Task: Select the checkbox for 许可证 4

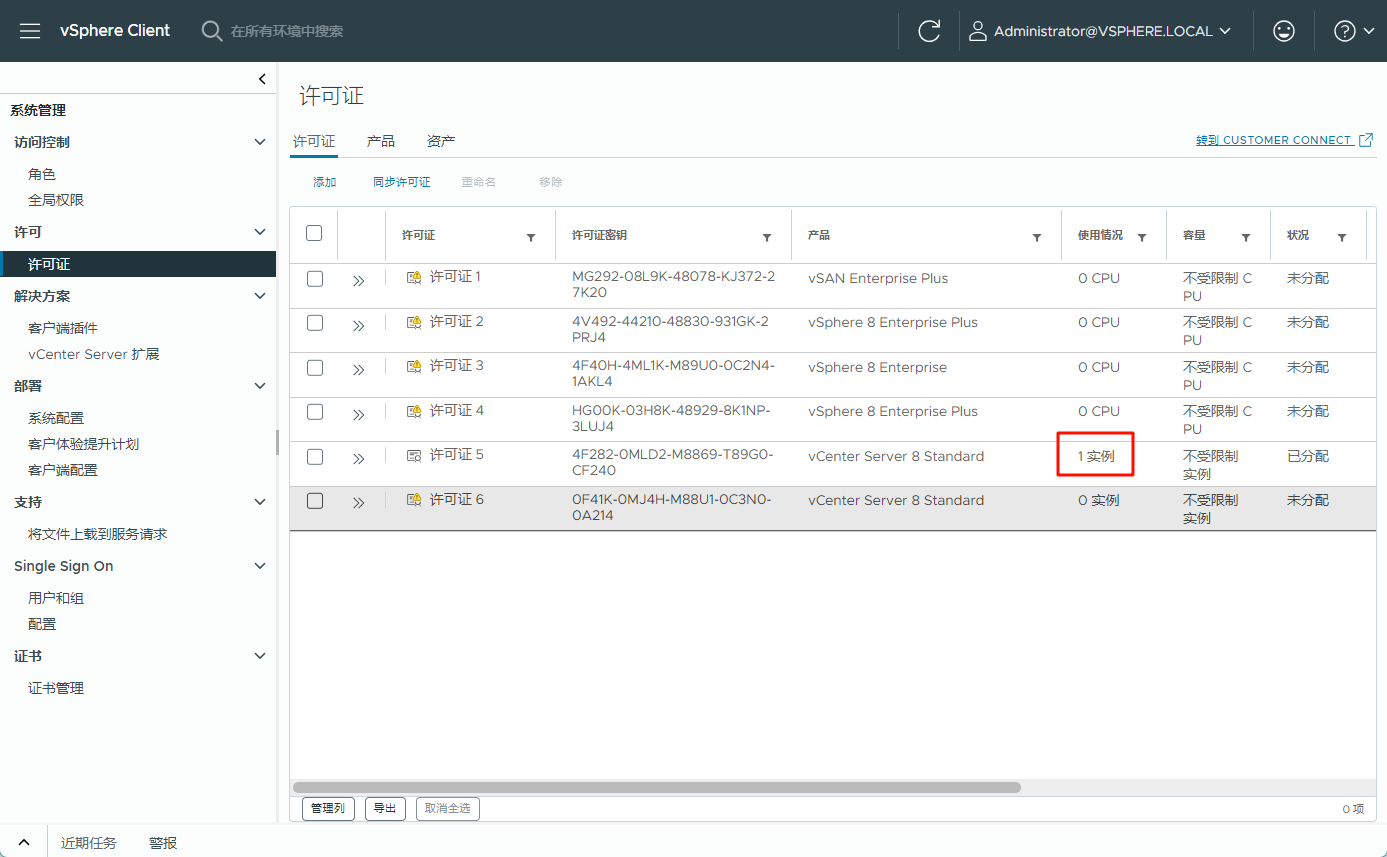Action: 315,412
